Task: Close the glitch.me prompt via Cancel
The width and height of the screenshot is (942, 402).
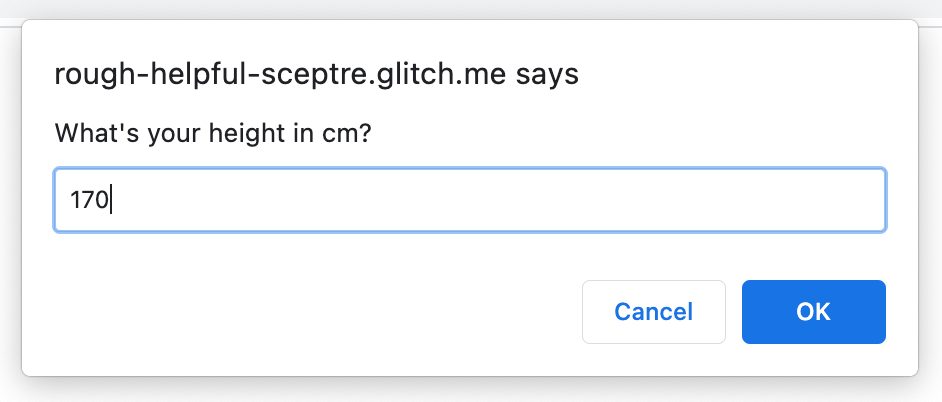Action: pyautogui.click(x=653, y=312)
